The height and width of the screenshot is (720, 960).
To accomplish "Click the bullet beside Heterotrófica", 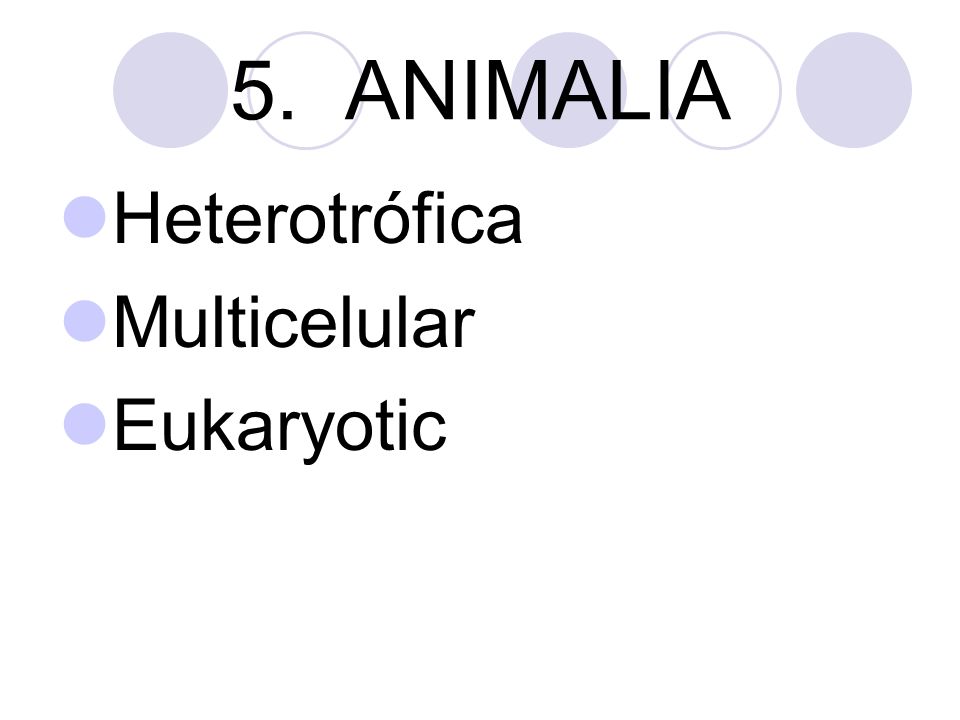I will pos(84,217).
